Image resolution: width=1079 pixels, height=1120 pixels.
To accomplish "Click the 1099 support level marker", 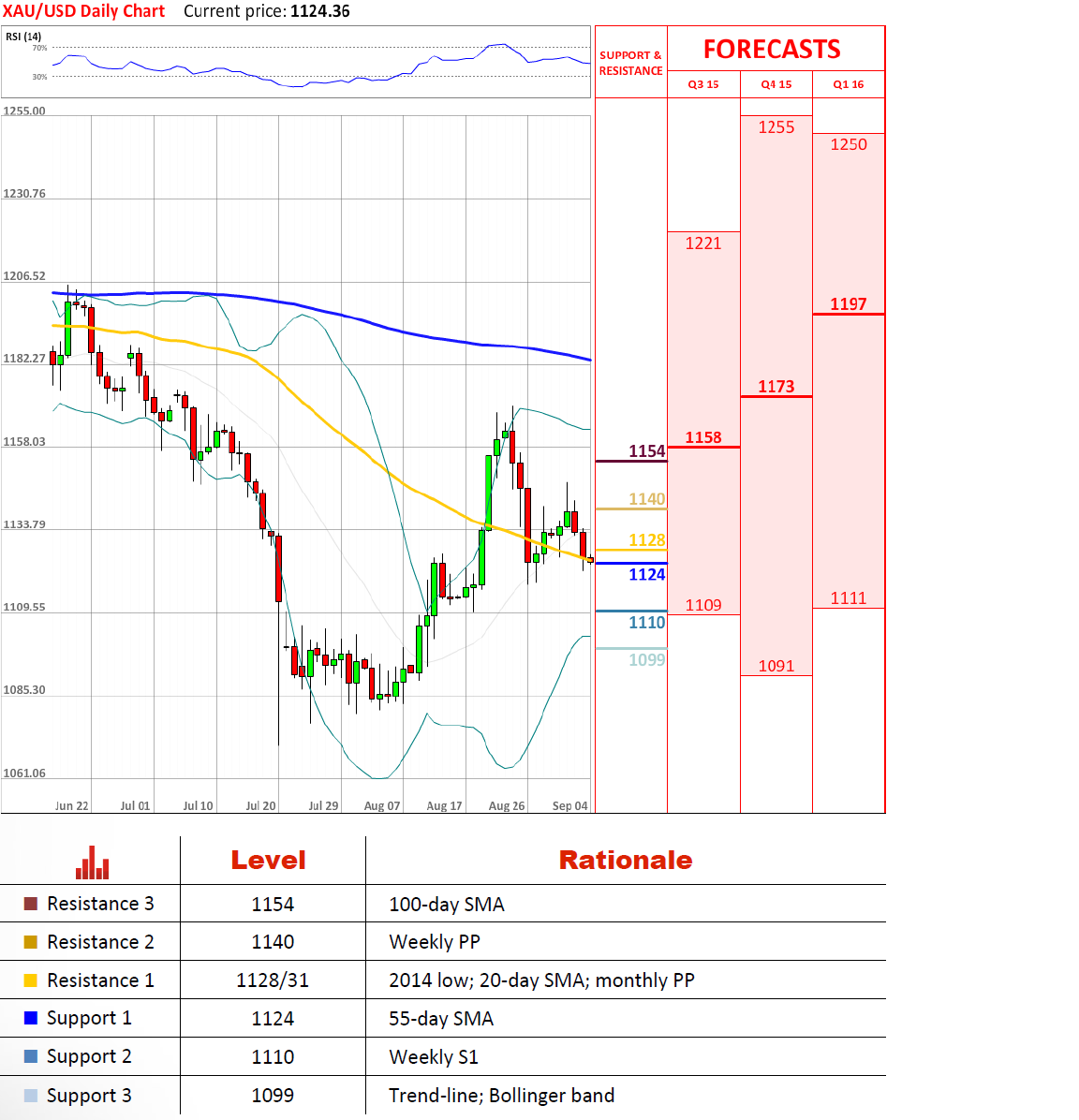I will pos(646,660).
